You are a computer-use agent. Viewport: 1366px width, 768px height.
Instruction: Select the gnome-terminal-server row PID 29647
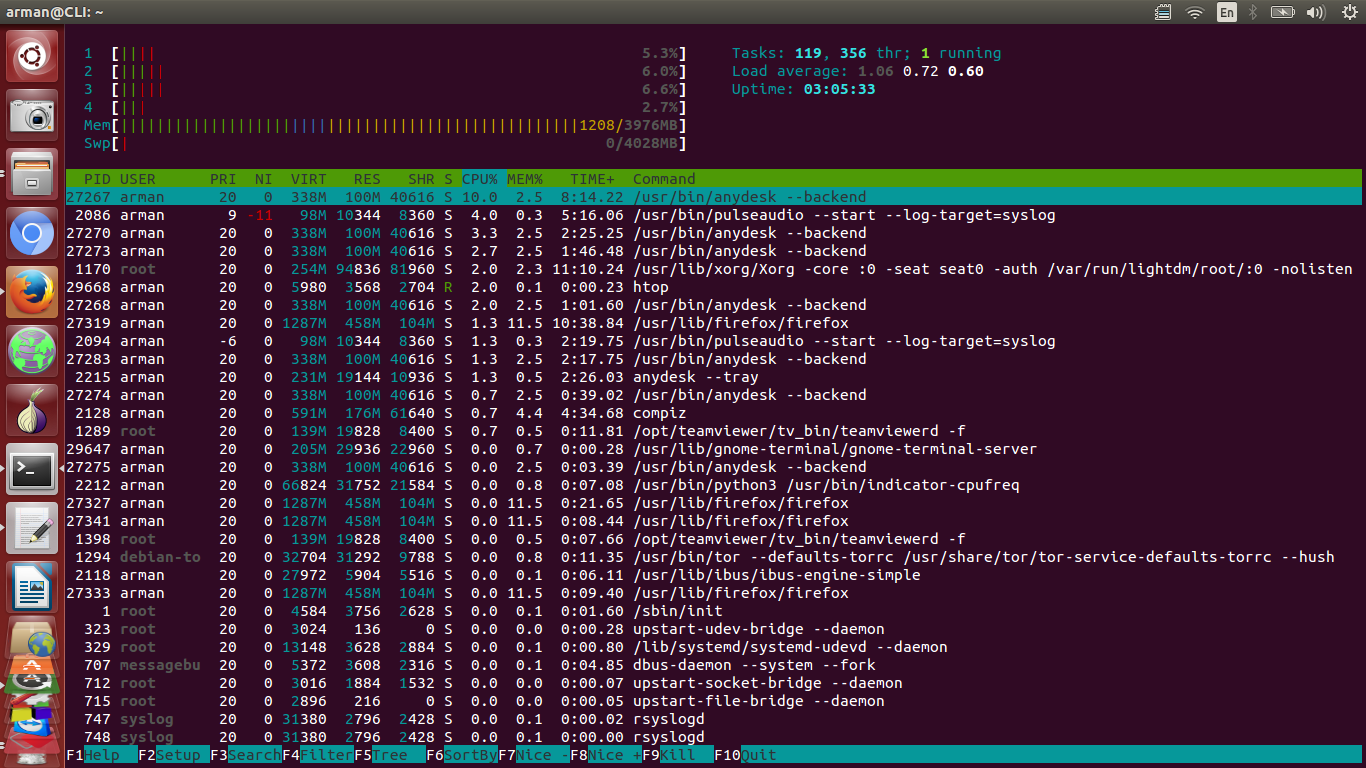click(x=714, y=449)
